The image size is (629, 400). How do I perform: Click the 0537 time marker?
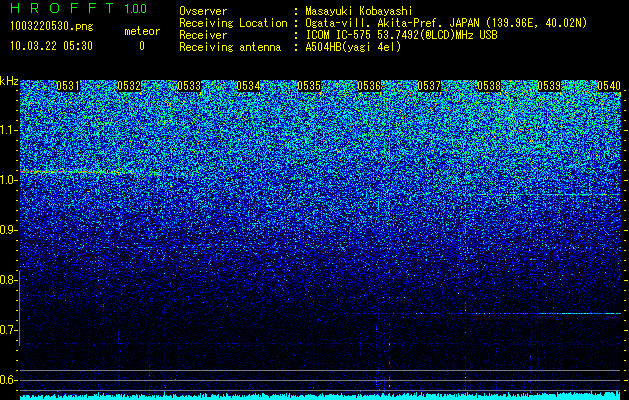pyautogui.click(x=429, y=86)
